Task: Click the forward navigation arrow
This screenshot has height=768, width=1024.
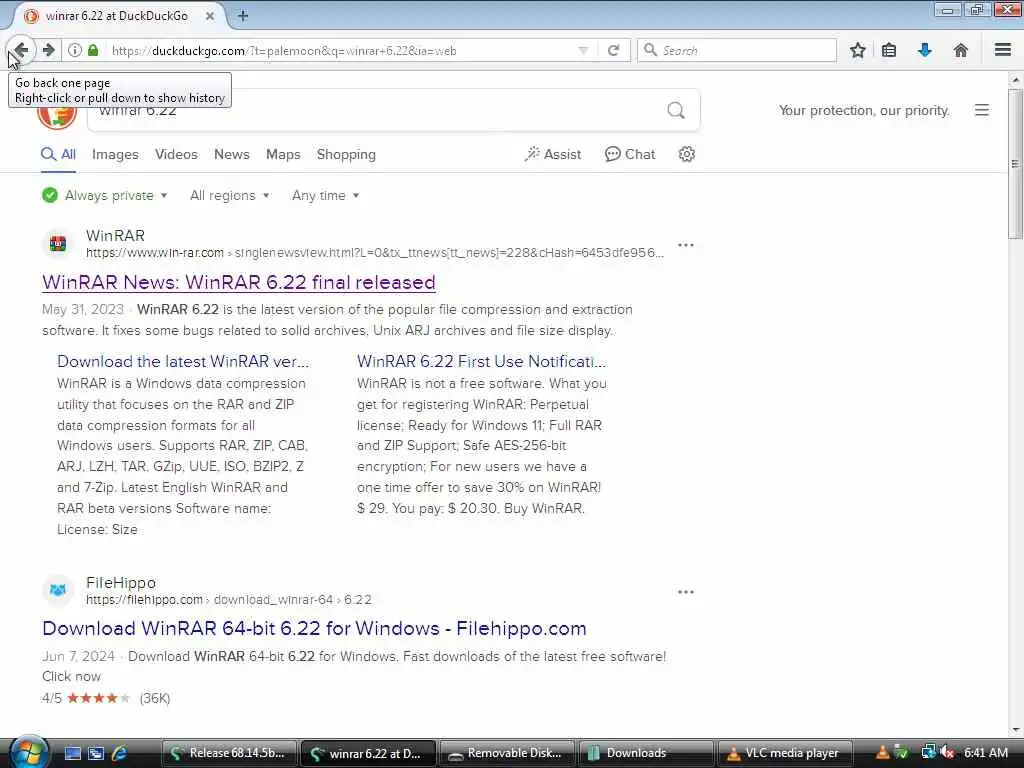Action: click(48, 50)
